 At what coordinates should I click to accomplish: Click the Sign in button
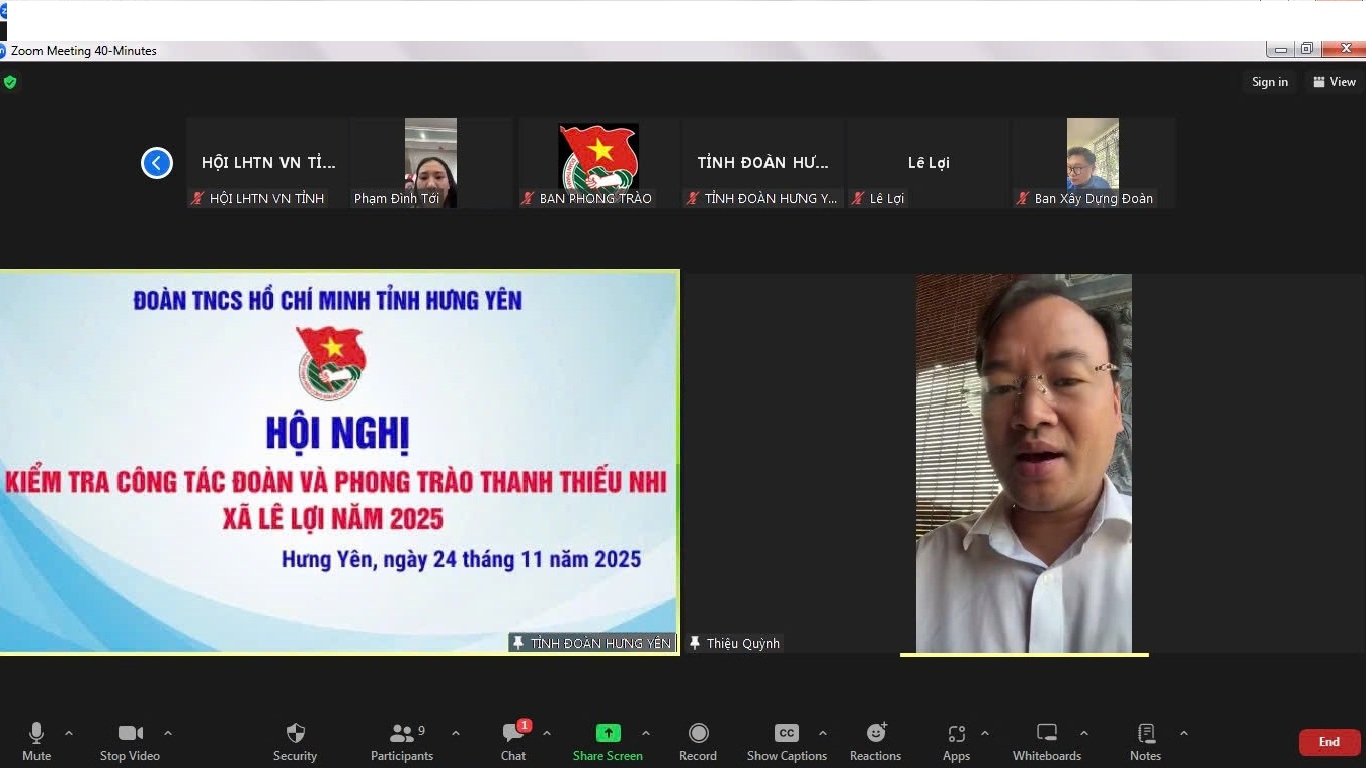(x=1270, y=82)
